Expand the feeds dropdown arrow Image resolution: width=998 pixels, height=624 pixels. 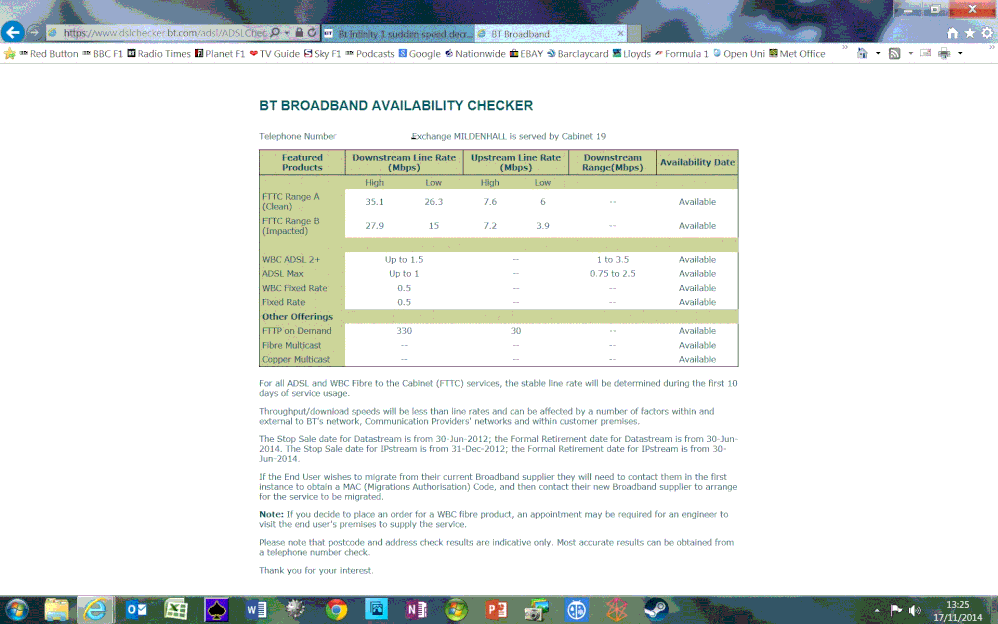tap(910, 53)
